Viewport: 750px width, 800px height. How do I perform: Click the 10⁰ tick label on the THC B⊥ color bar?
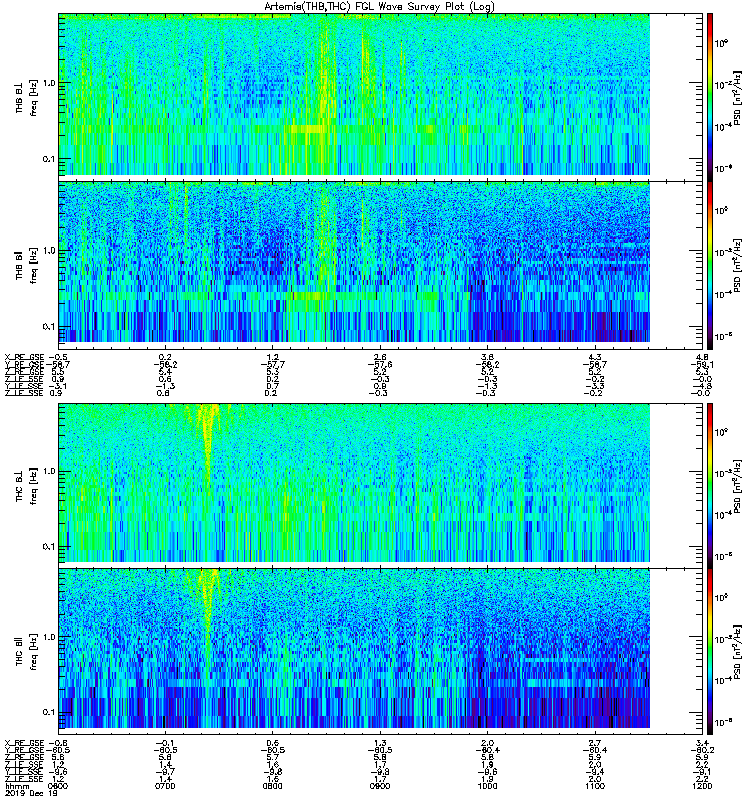coord(721,433)
